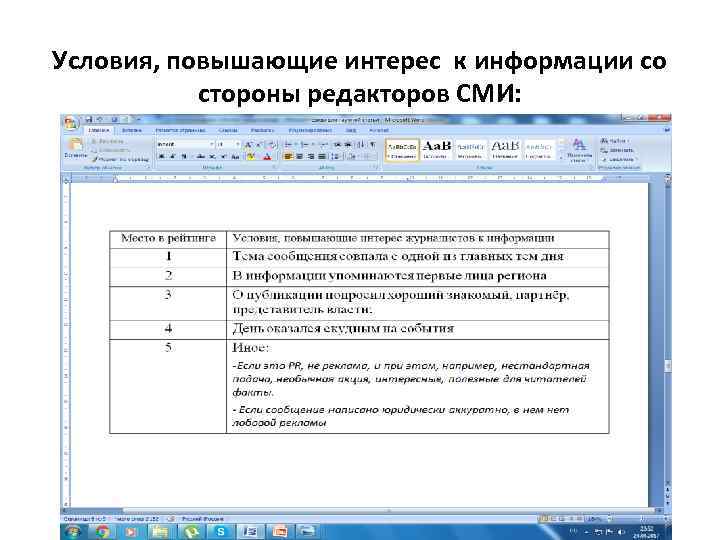Apply the Normal style from gallery
The height and width of the screenshot is (540, 720).
point(402,150)
